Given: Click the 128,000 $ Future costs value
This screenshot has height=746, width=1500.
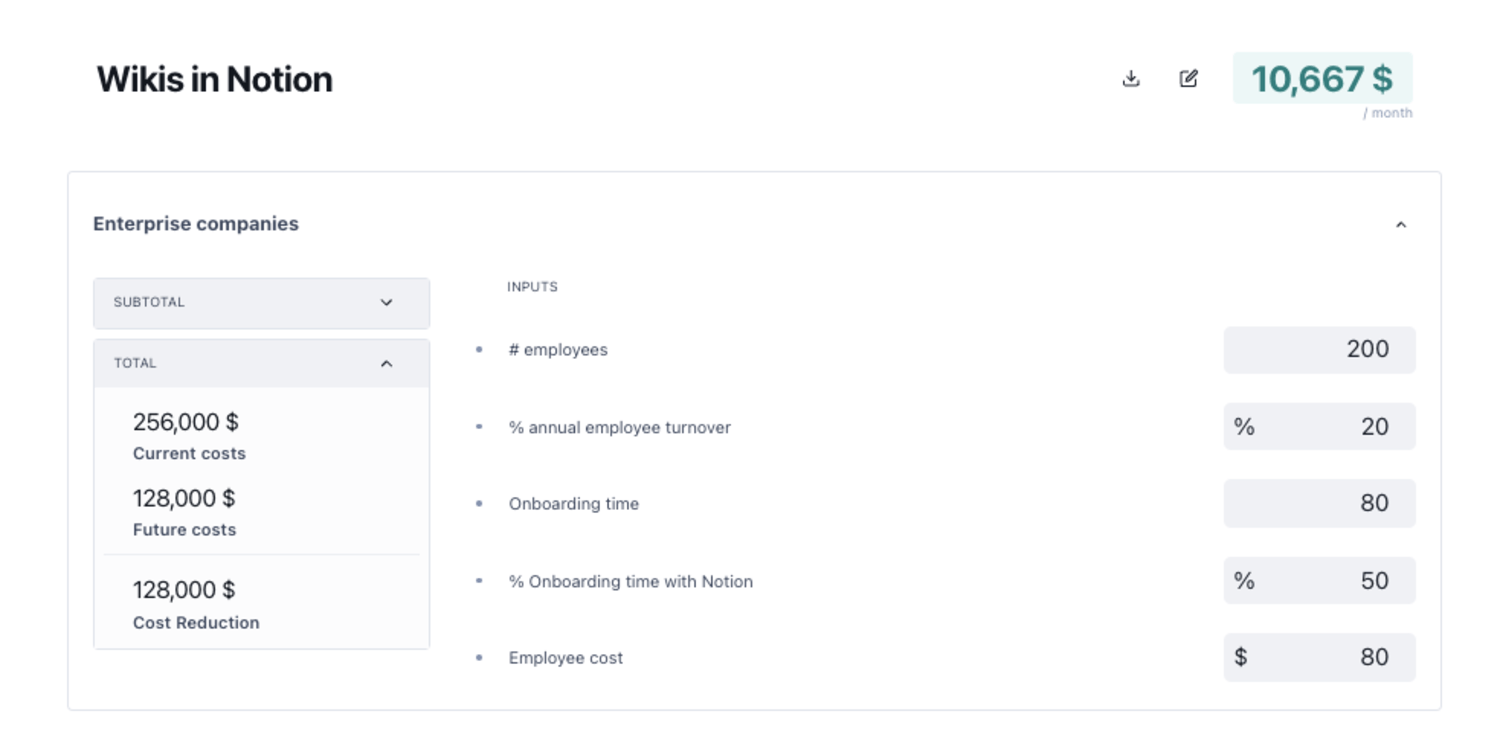Looking at the screenshot, I should (x=184, y=498).
